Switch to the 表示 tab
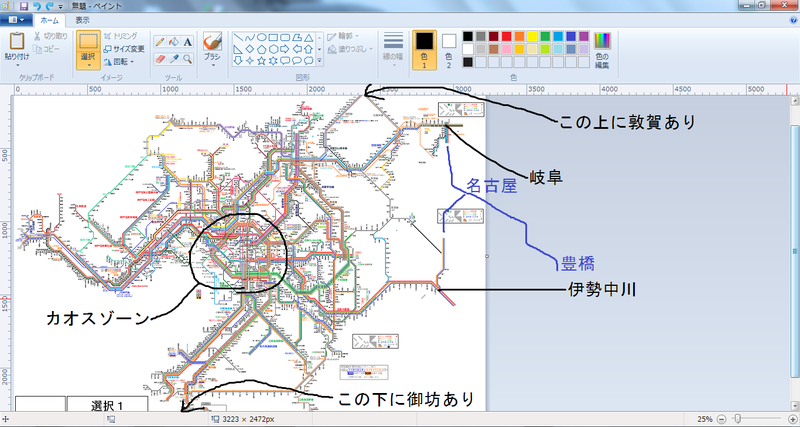Screen dimensions: 800x427 tap(83, 20)
